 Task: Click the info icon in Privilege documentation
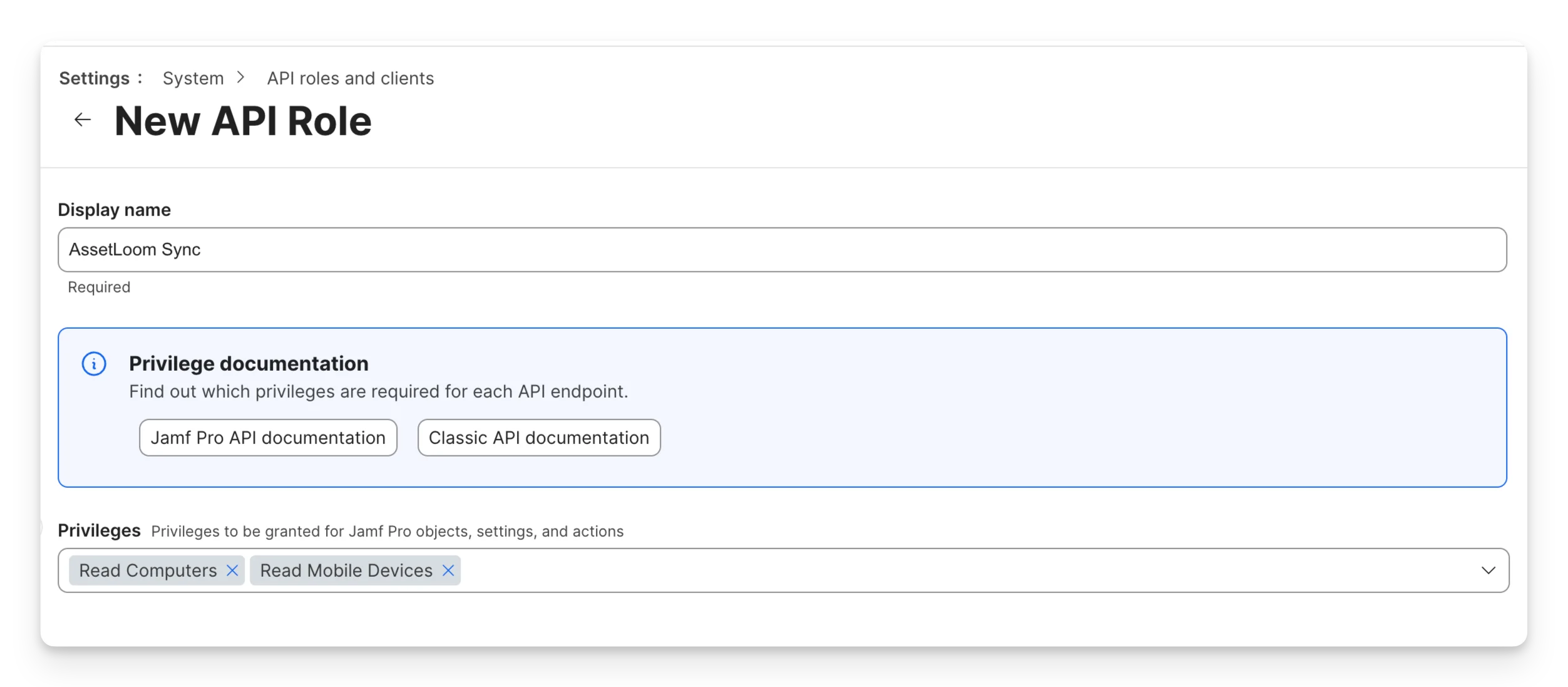[94, 364]
